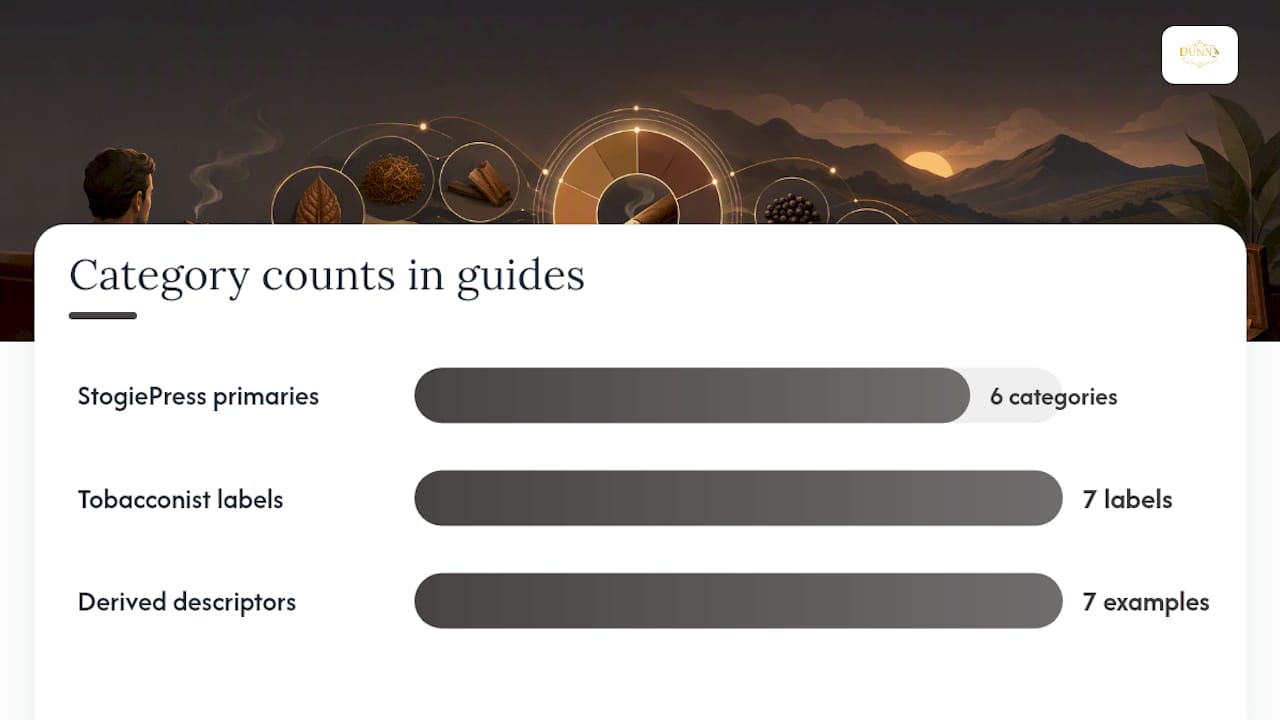
Task: Select the '7 labels' value text
Action: (x=1127, y=499)
